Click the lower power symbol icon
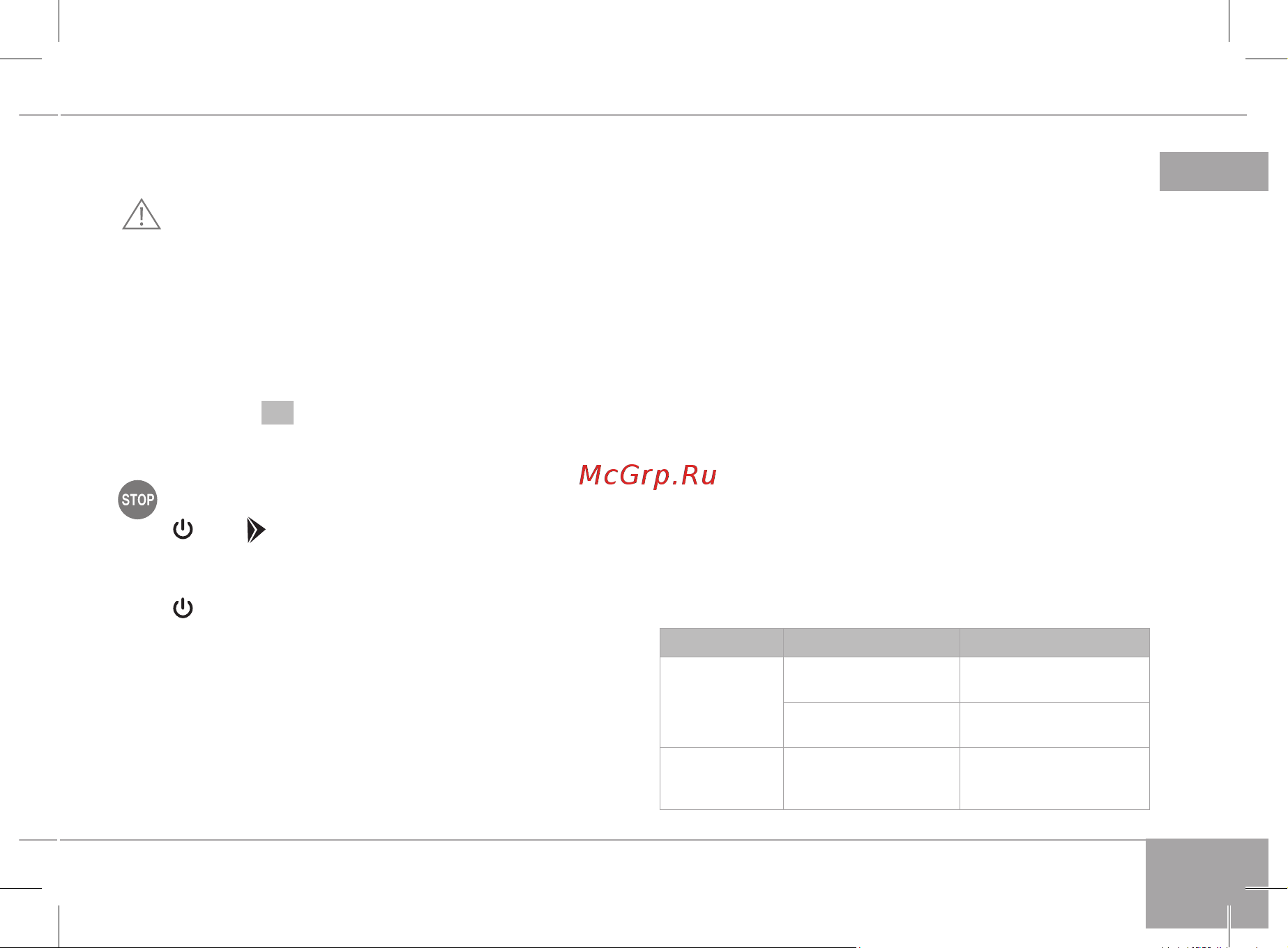Viewport: 1288px width, 948px height. tap(183, 609)
